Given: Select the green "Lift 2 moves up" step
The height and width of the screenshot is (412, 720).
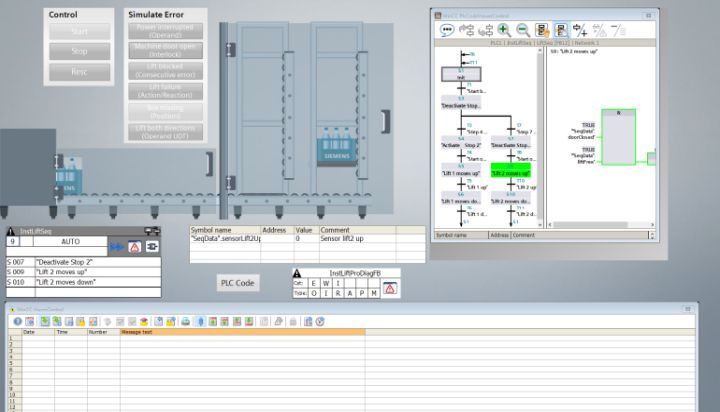Looking at the screenshot, I should (x=511, y=170).
